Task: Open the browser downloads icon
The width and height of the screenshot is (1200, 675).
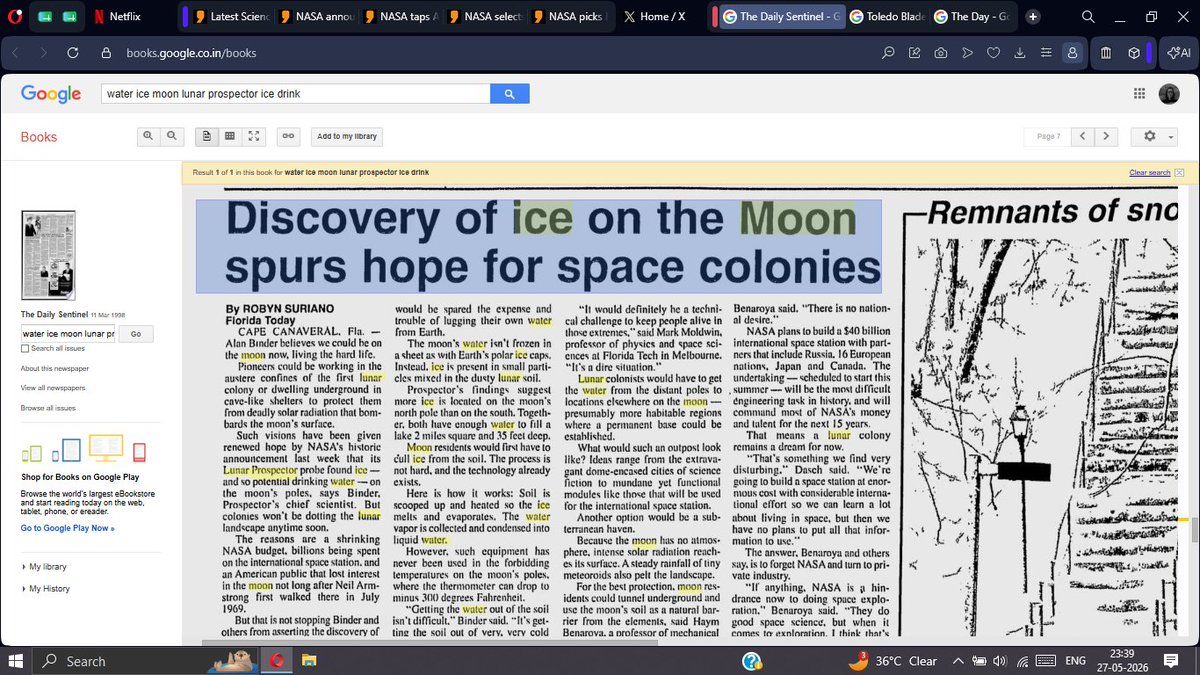Action: 1019,53
